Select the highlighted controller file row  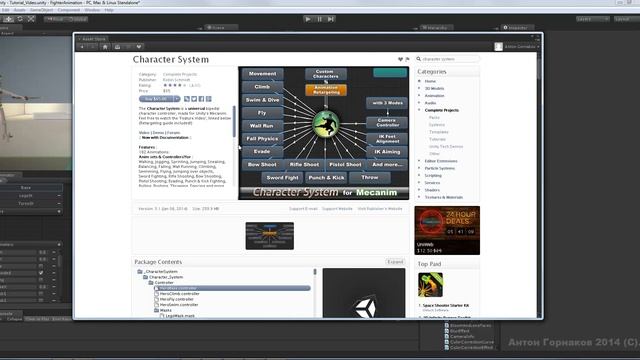coord(232,288)
